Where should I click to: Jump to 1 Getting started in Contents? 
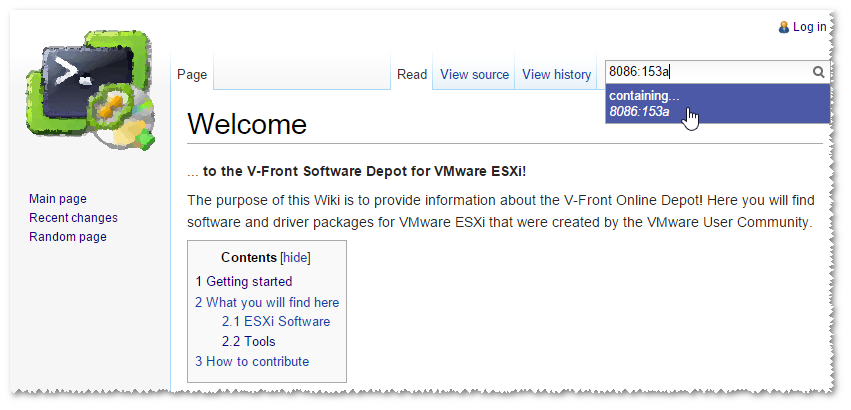(x=244, y=281)
